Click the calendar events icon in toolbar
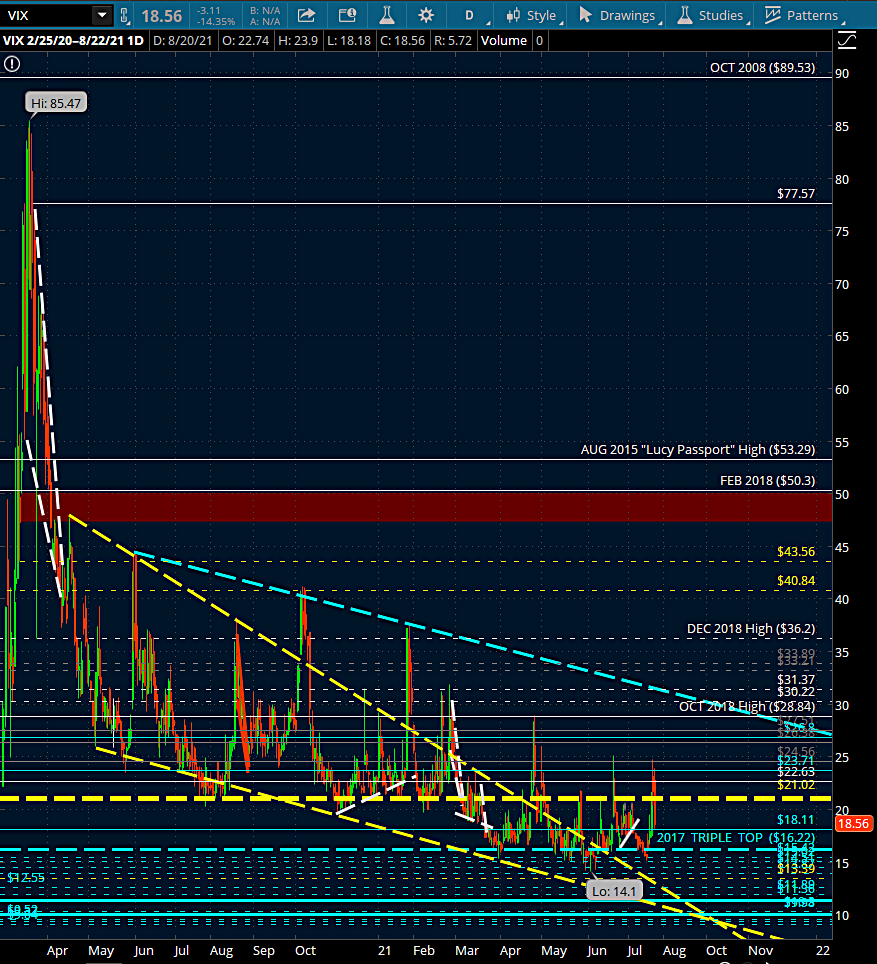The width and height of the screenshot is (877, 964). [x=347, y=15]
